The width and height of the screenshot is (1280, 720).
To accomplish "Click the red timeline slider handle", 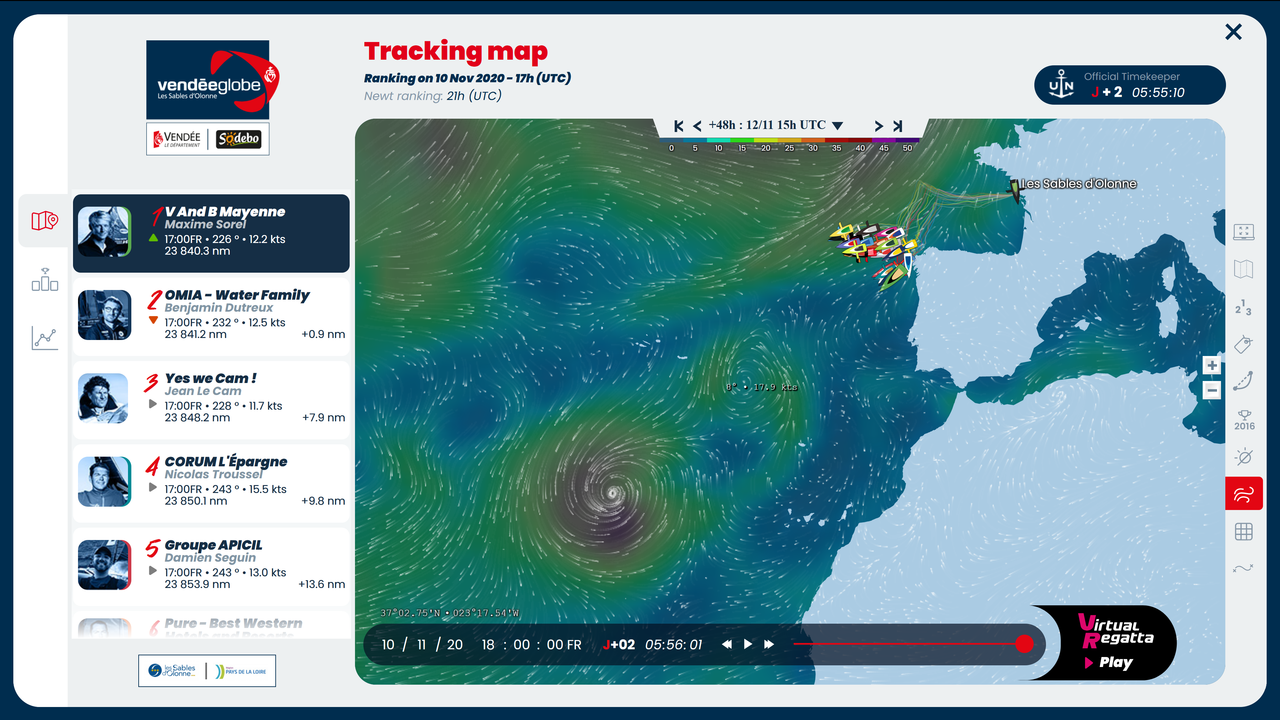I will coord(1024,644).
